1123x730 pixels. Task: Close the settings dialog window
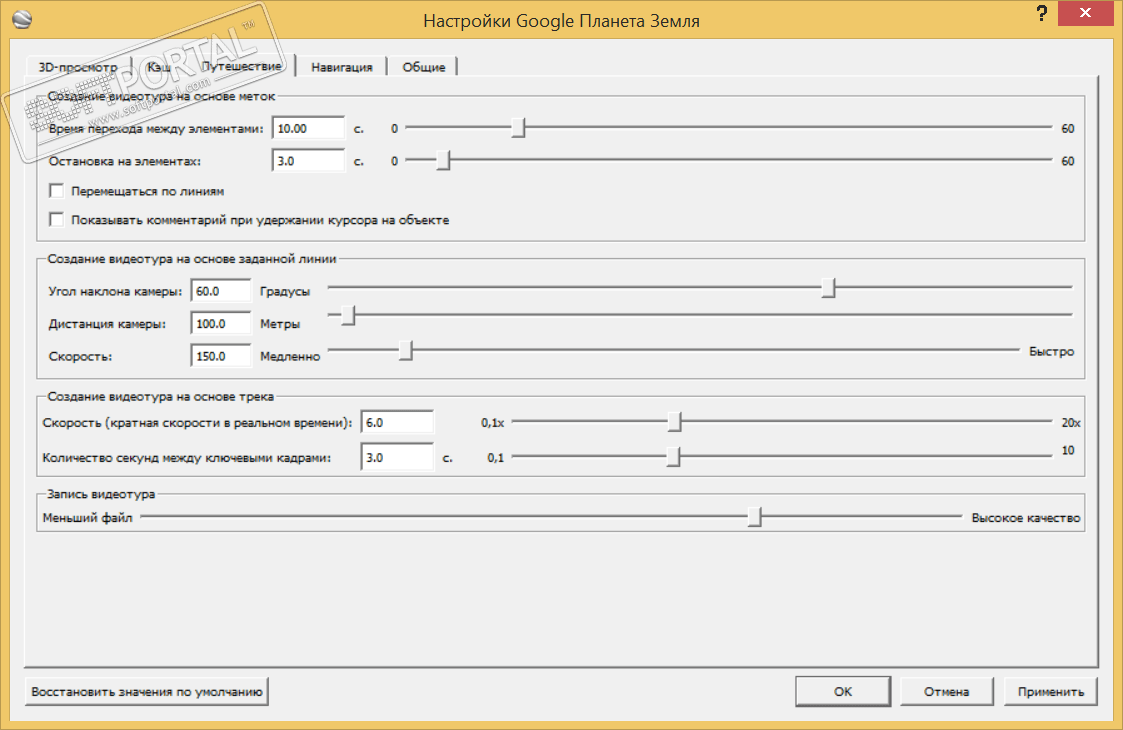[x=1085, y=13]
